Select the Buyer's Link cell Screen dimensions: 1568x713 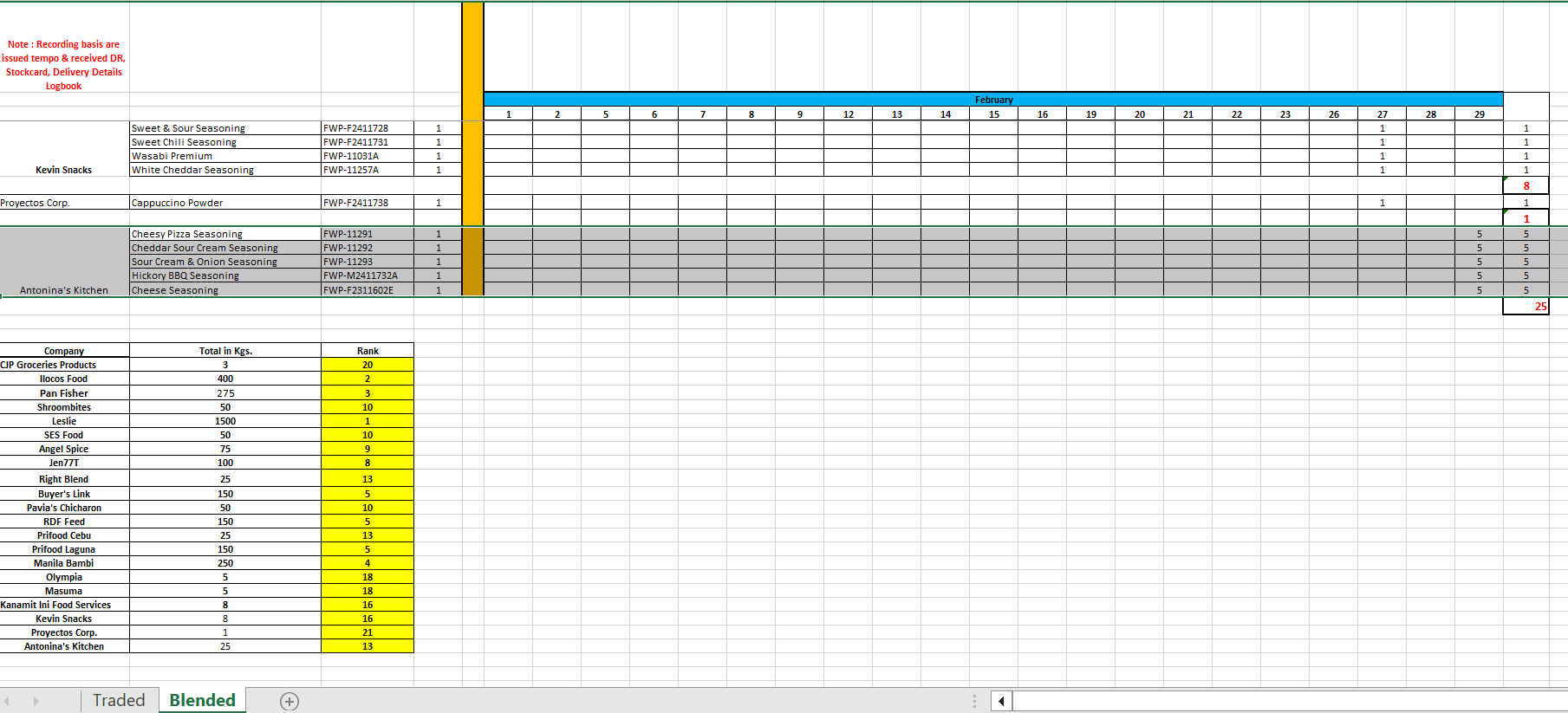click(x=64, y=494)
